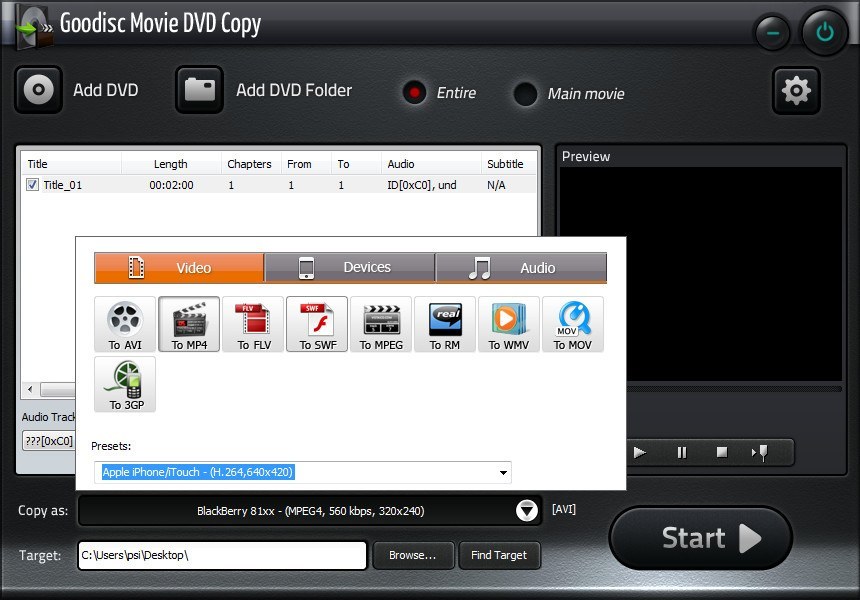
Task: Open settings via the gear icon
Action: pos(796,90)
